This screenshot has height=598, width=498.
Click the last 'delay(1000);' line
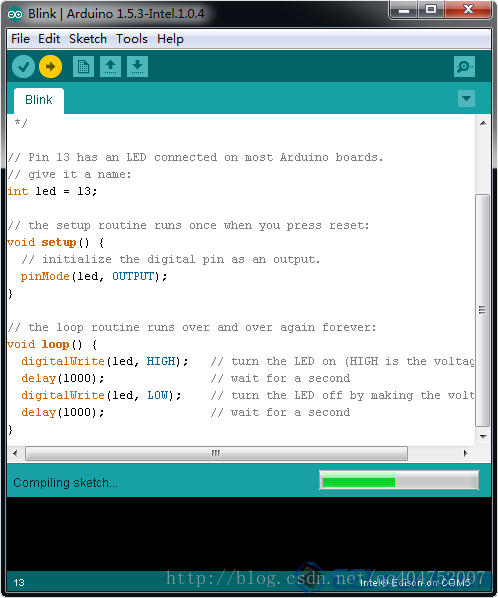point(63,412)
